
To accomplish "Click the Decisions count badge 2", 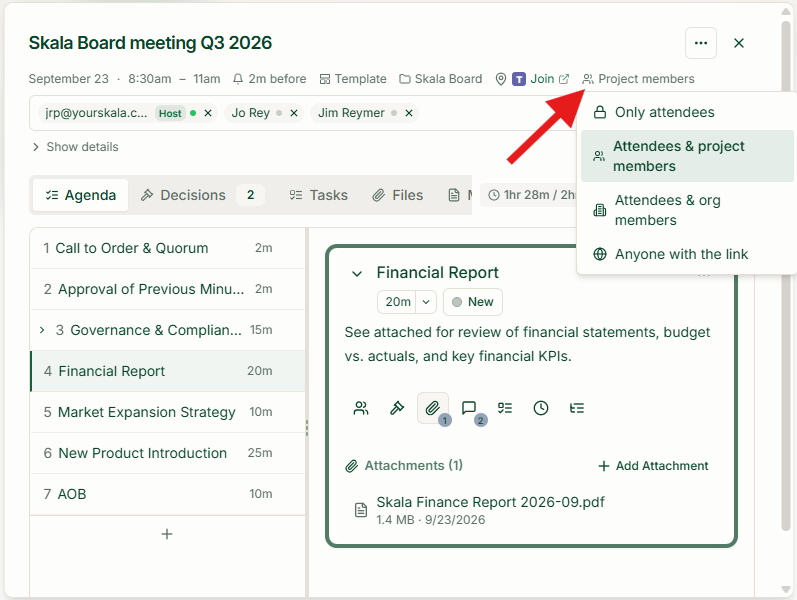I will tap(251, 195).
